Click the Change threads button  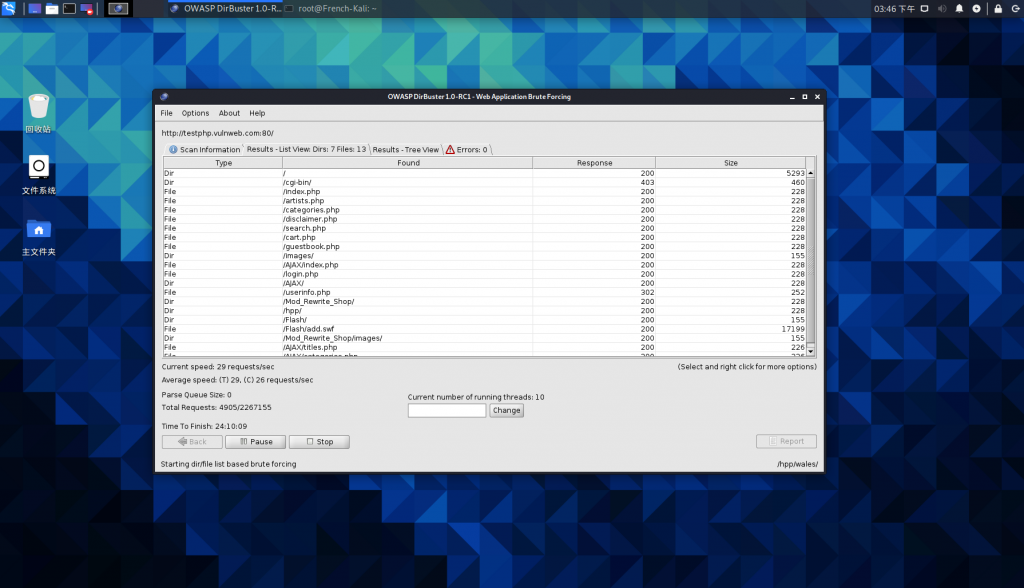(x=507, y=410)
